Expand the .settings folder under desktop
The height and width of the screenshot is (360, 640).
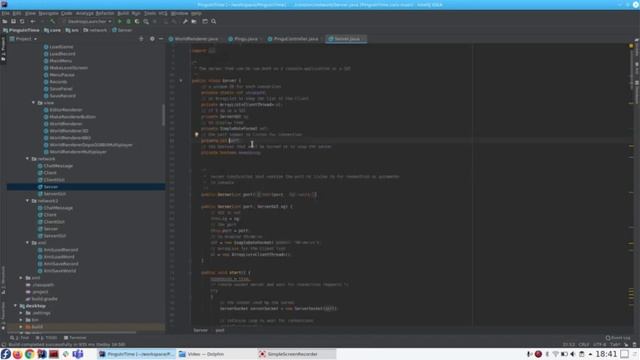(x=21, y=313)
